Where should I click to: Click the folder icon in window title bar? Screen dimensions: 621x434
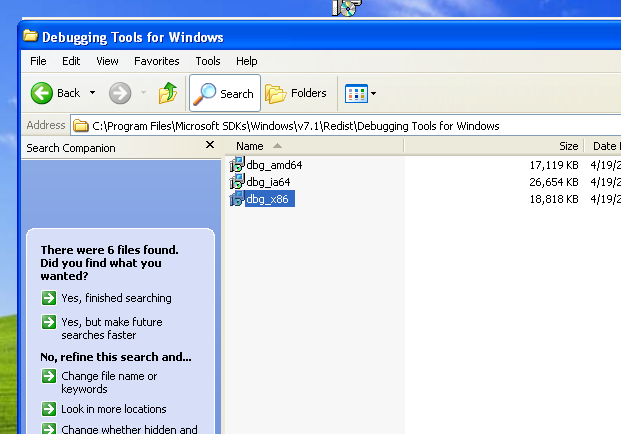(x=30, y=36)
